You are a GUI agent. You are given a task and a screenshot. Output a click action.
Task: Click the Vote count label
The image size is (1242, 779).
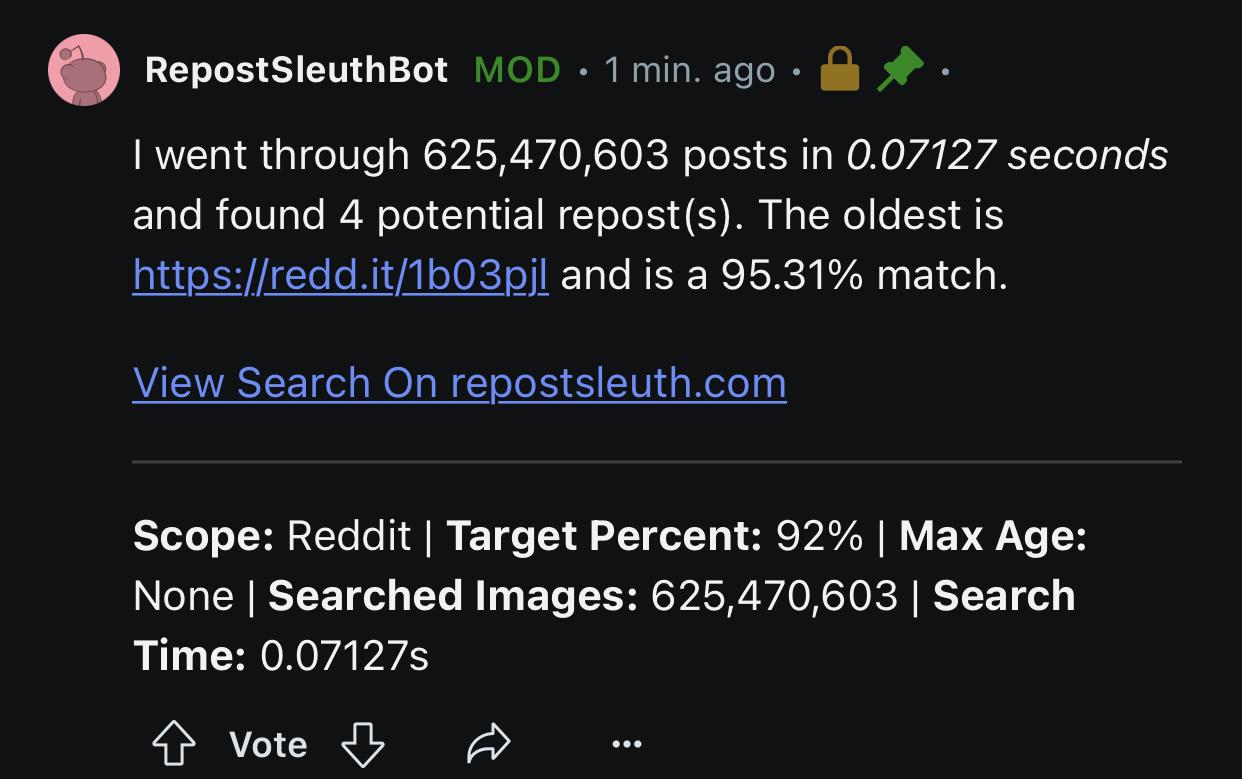coord(268,744)
